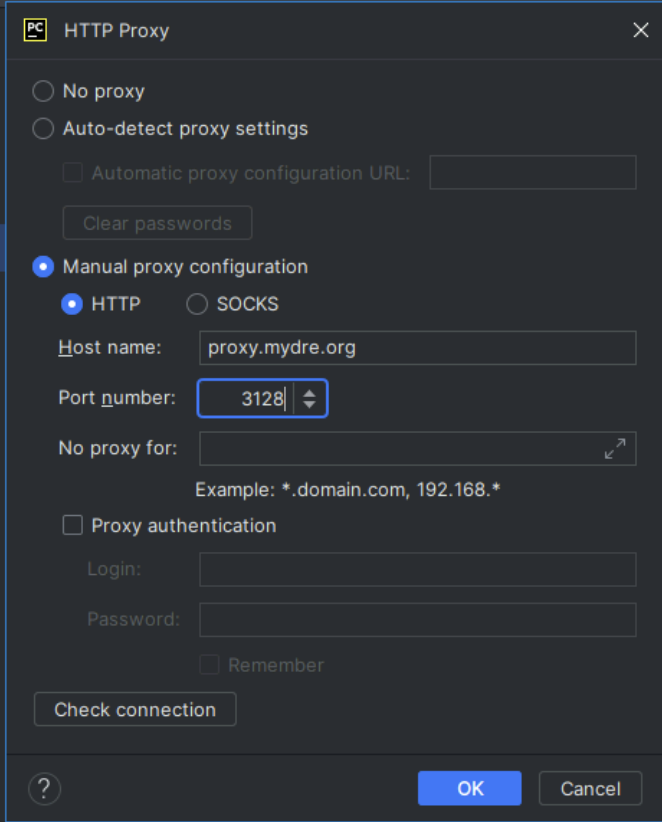Image resolution: width=662 pixels, height=822 pixels.
Task: Decrease port number with down arrow
Action: 309,404
